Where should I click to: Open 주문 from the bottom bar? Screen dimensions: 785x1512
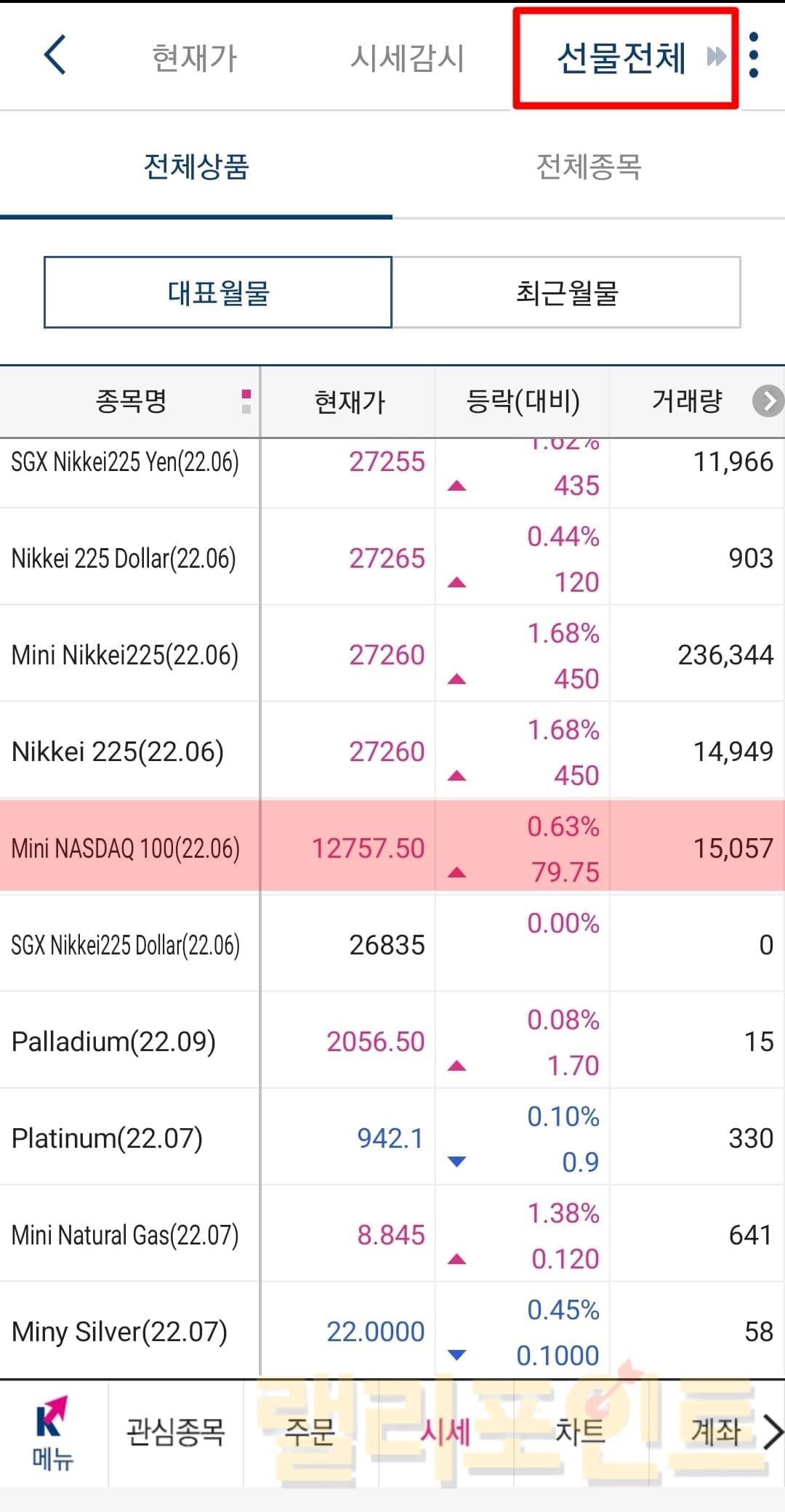[310, 1432]
